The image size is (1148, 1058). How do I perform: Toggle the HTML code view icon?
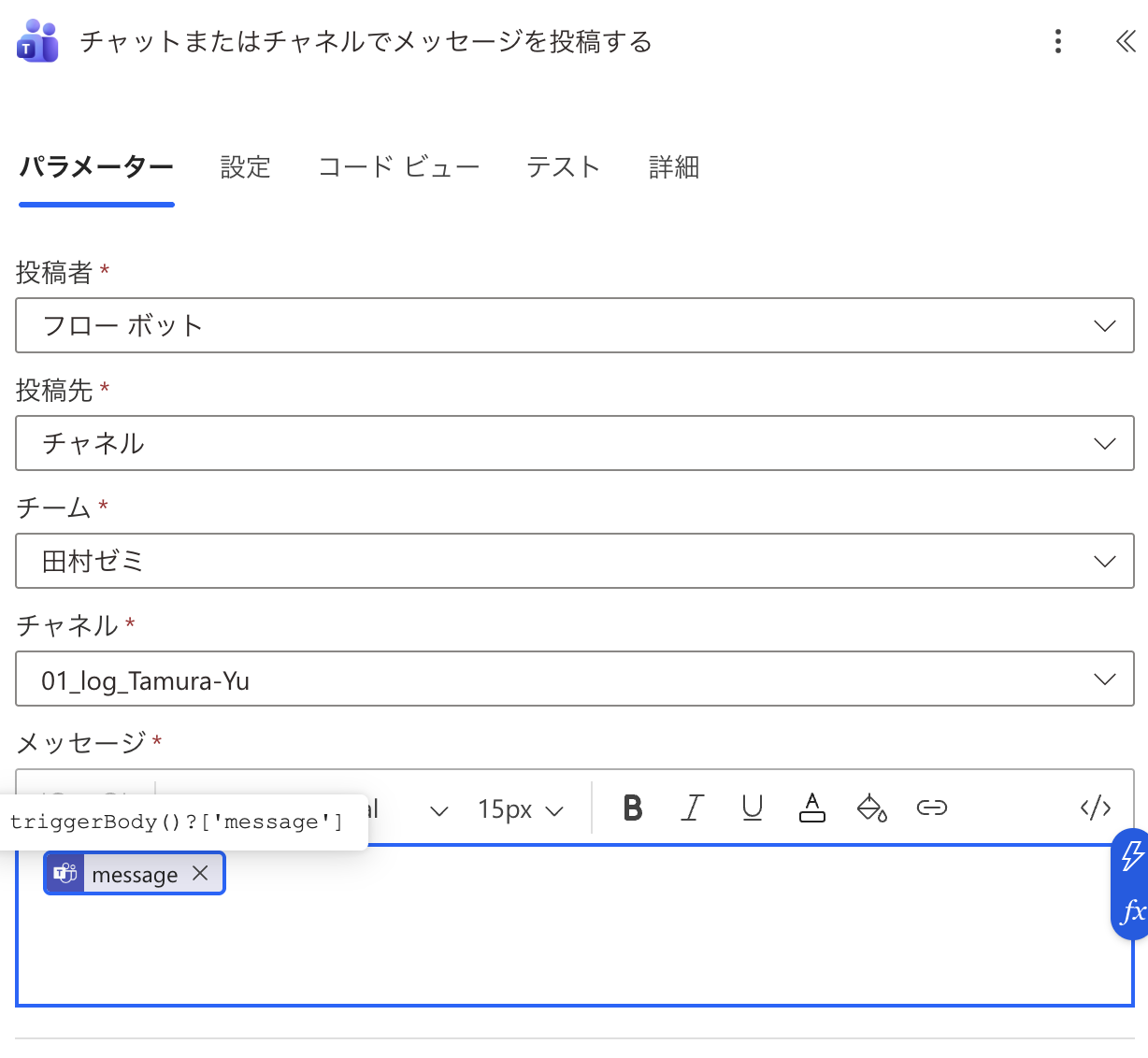tap(1095, 808)
